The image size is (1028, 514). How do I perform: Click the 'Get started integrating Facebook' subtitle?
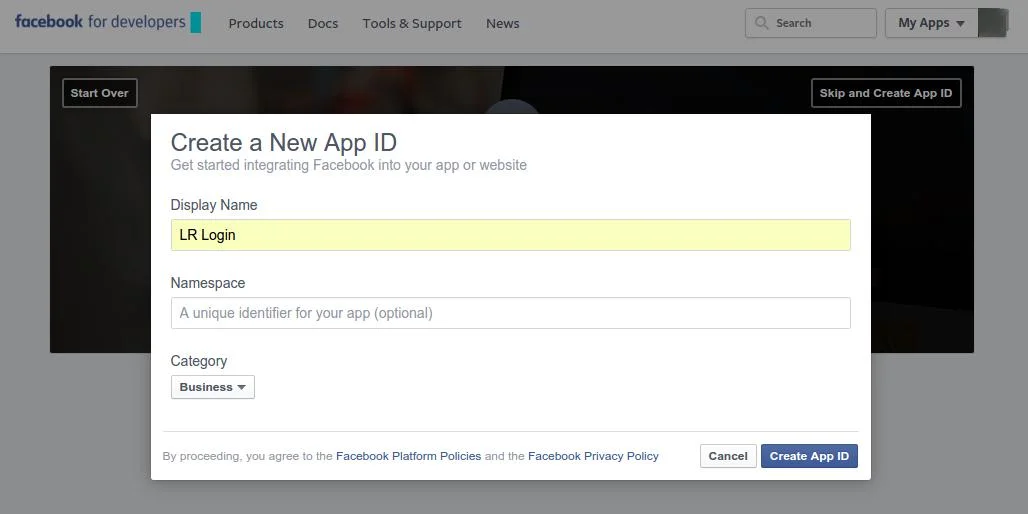(348, 165)
